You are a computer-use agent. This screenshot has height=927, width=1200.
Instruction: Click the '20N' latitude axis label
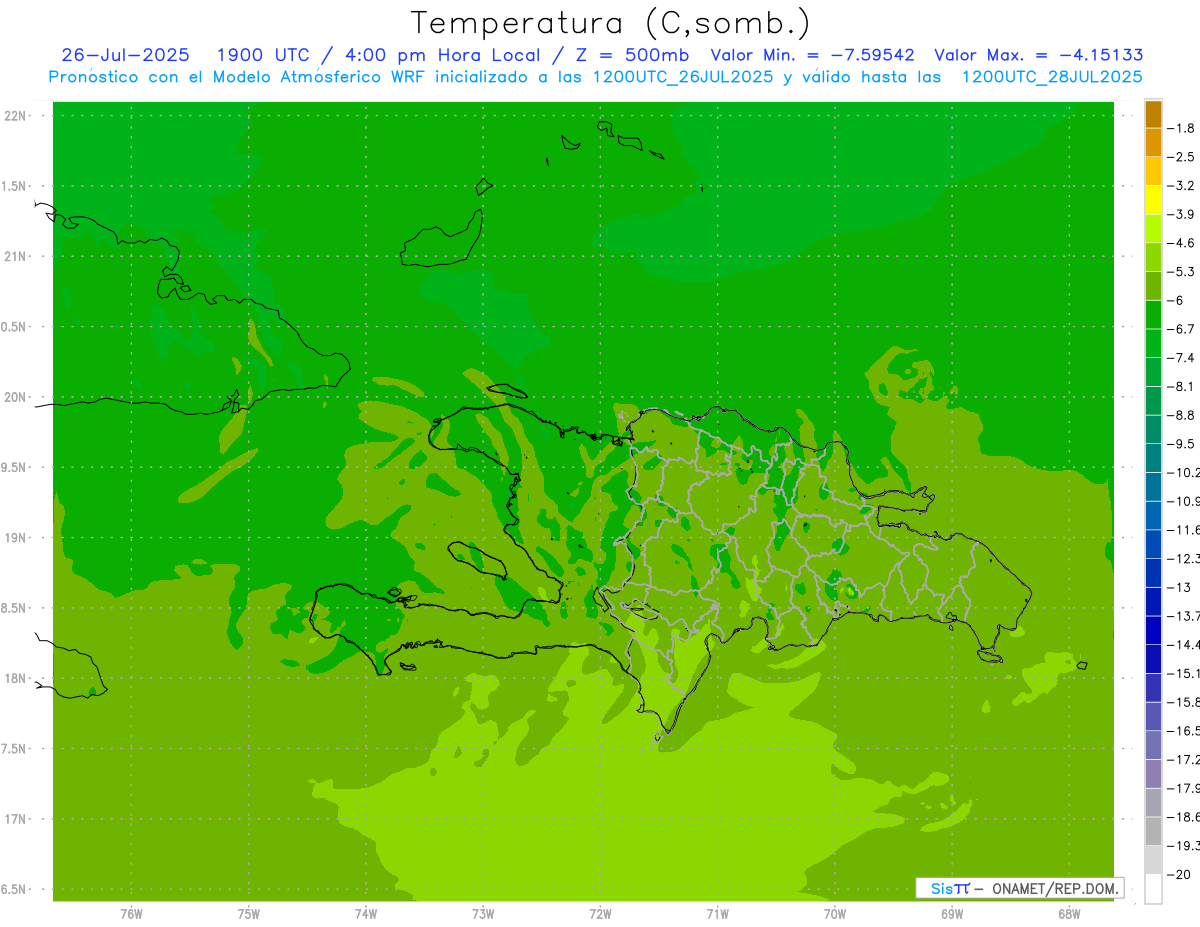coord(16,397)
